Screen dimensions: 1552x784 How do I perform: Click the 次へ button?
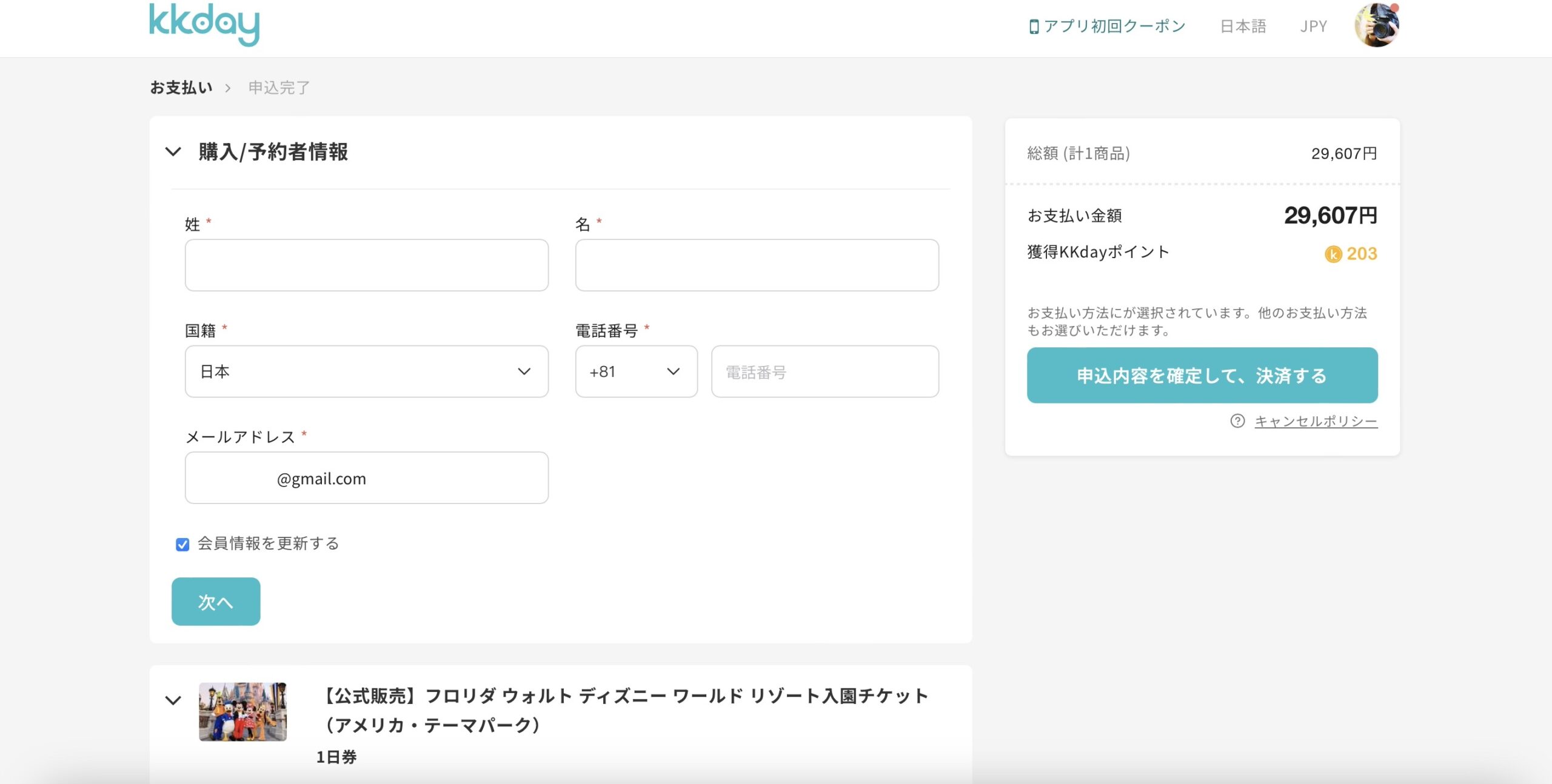tap(216, 602)
